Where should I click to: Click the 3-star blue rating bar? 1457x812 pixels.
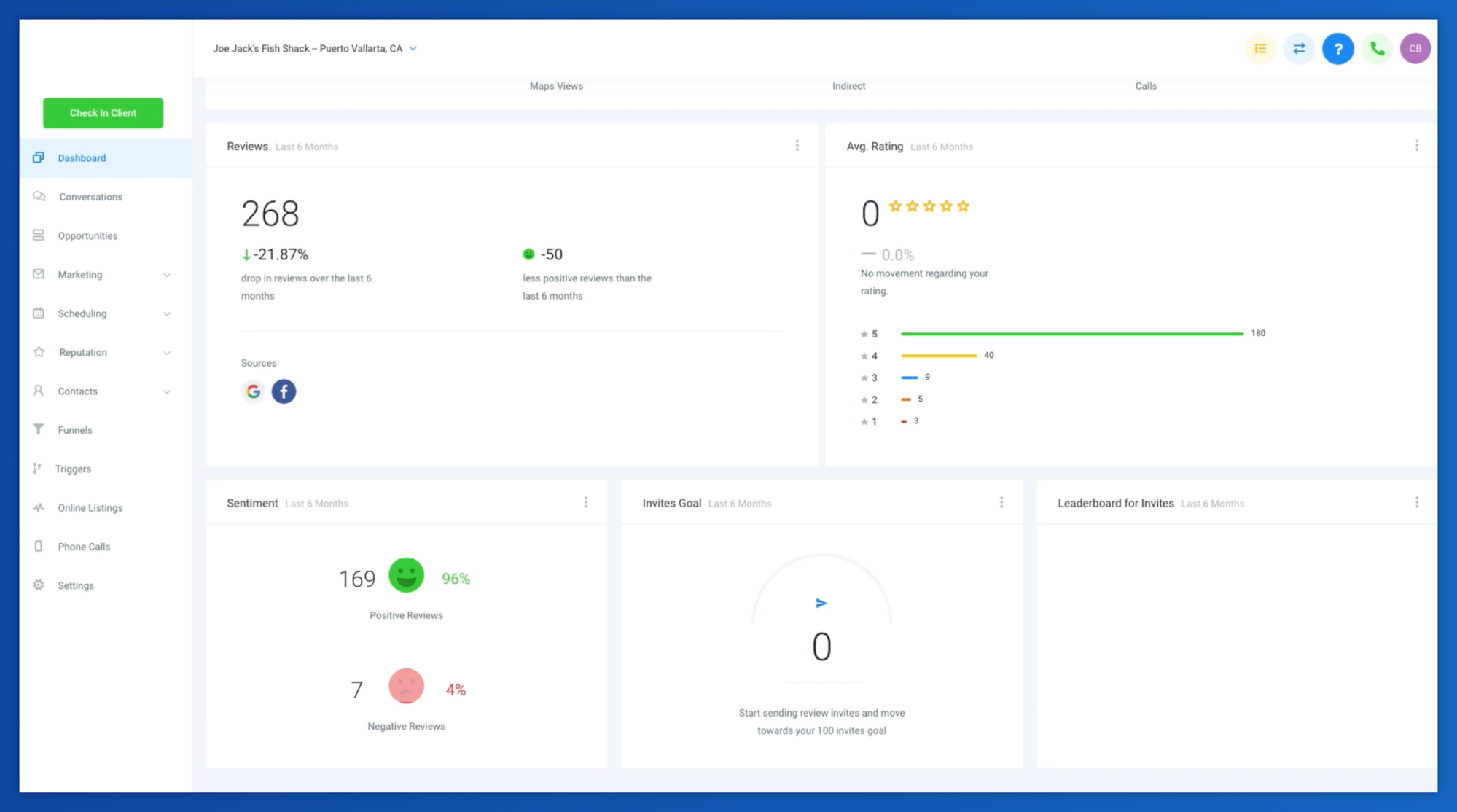click(x=909, y=378)
